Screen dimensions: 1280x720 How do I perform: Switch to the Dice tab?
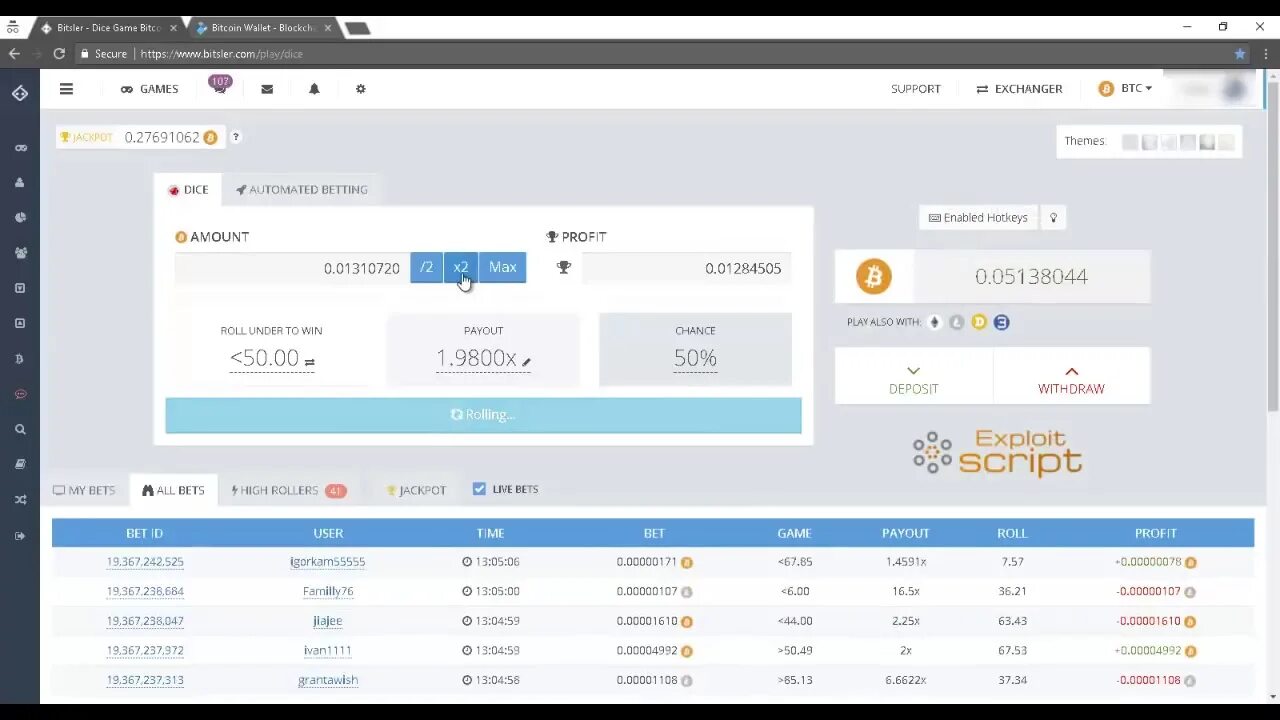[x=188, y=190]
